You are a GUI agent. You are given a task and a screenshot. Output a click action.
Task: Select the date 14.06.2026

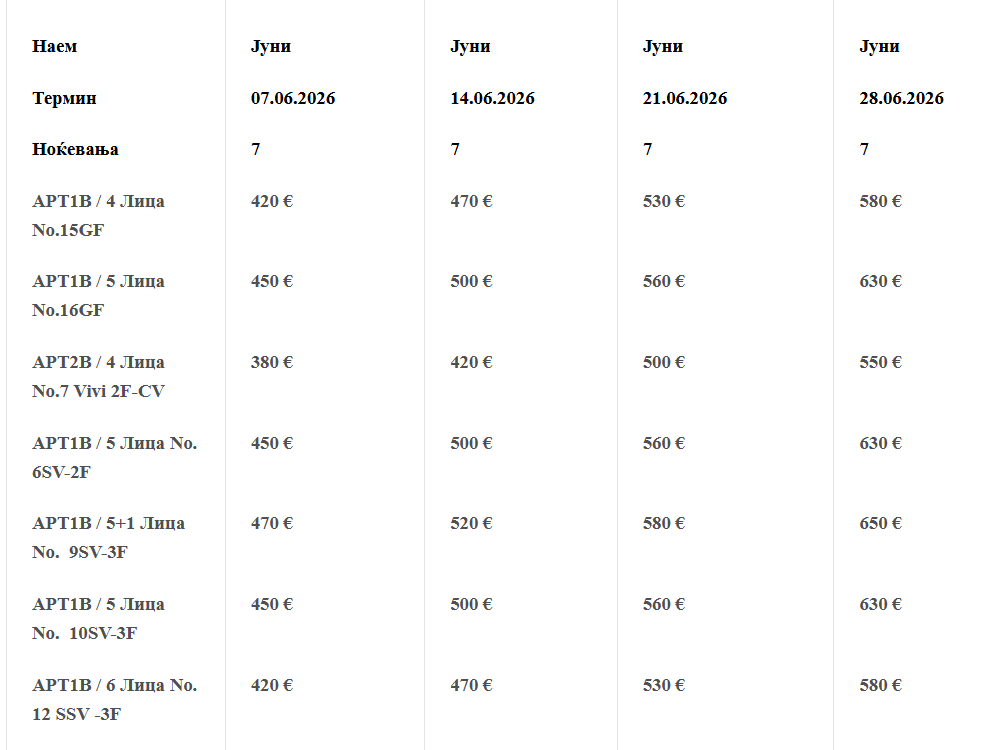492,98
